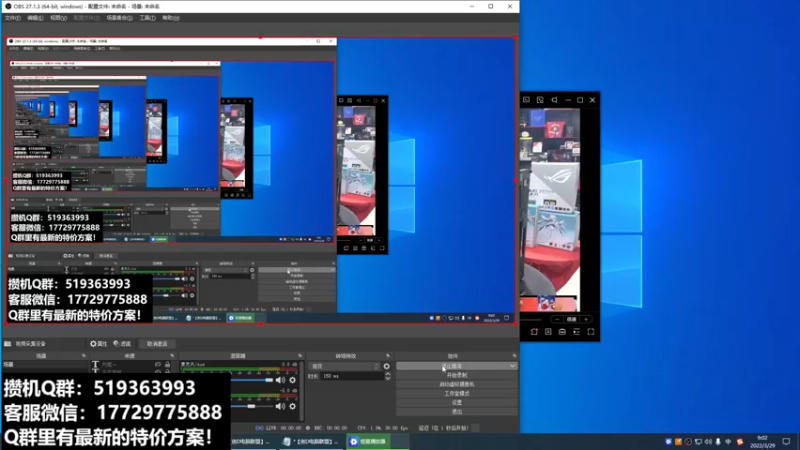
Task: Open the Windows notification center icon
Action: pos(786,442)
